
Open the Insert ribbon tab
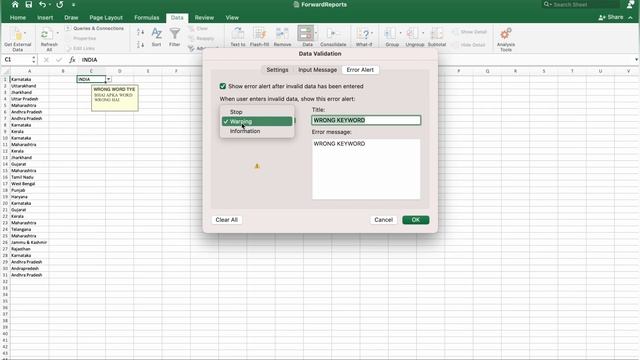(45, 18)
